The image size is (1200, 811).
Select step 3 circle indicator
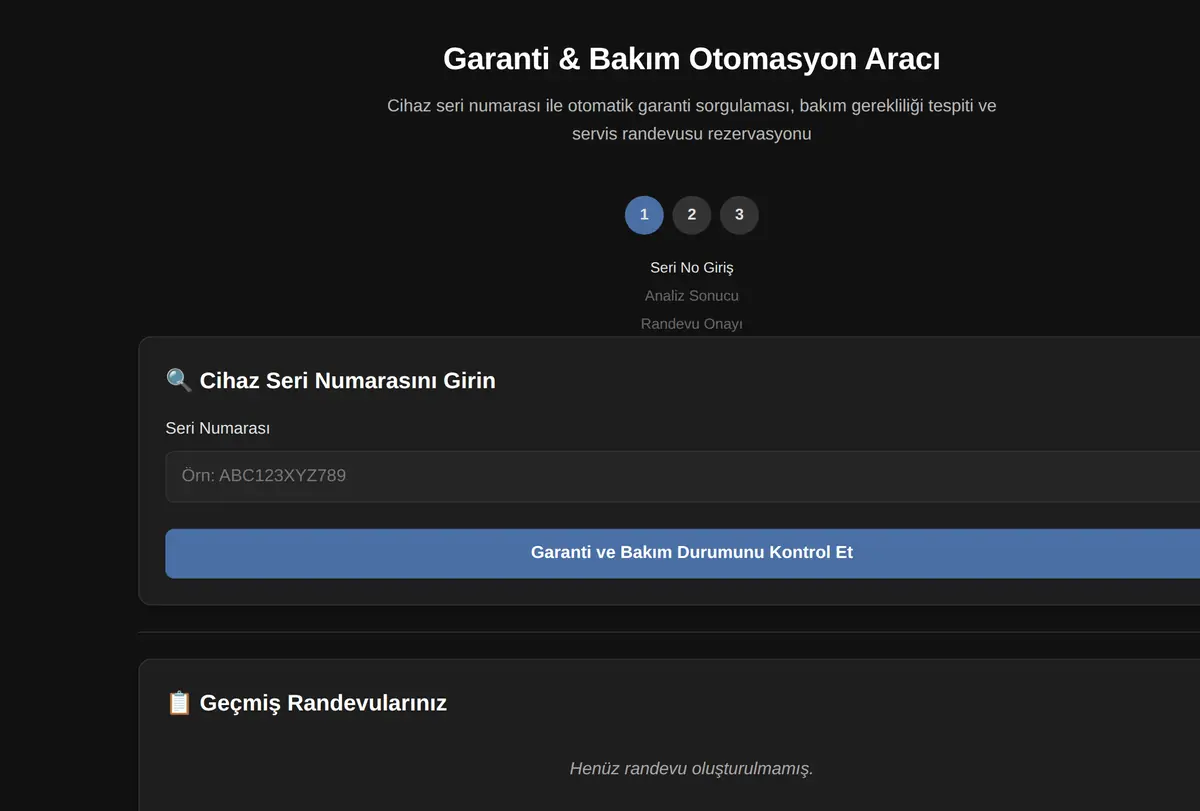(739, 215)
